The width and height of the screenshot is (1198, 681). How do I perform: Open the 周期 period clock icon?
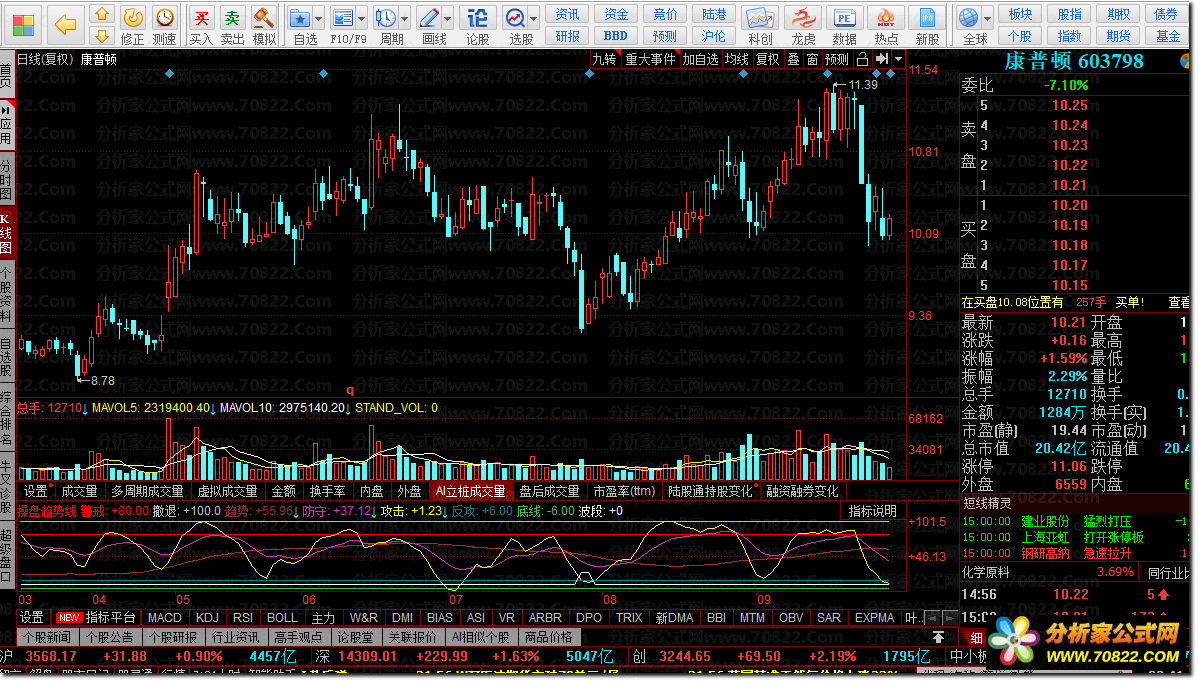(386, 18)
